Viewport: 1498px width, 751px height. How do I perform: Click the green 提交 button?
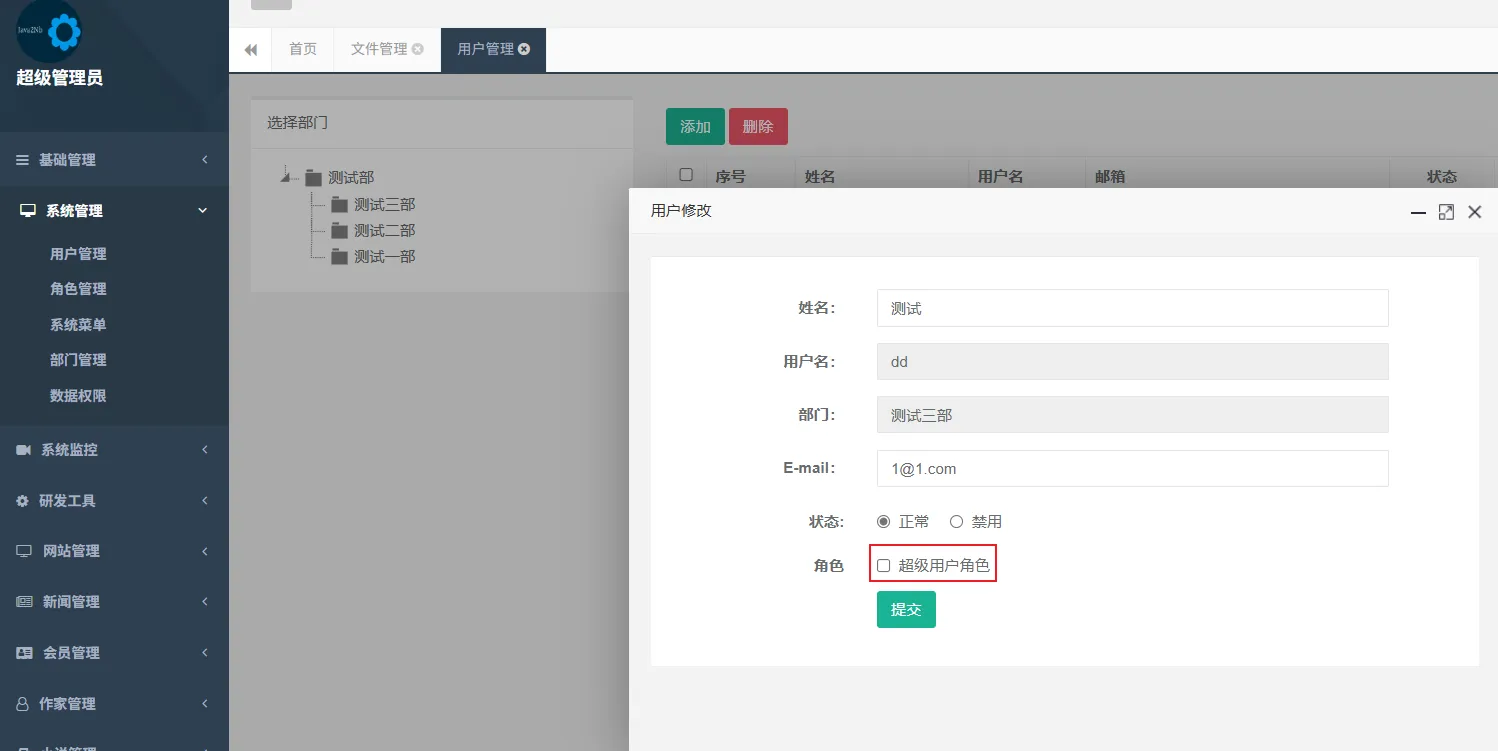point(906,610)
